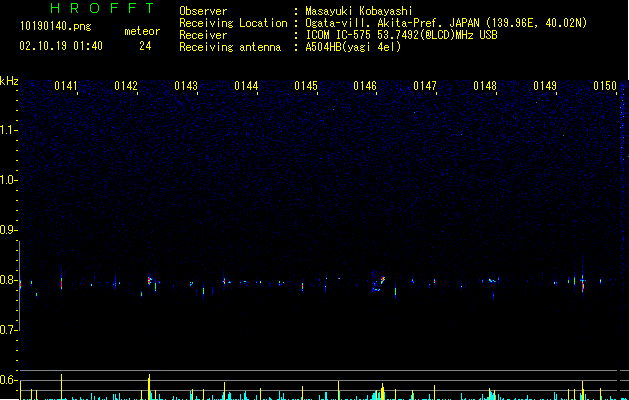The width and height of the screenshot is (629, 400).
Task: Select the file name 10190140.png
Action: (56, 27)
